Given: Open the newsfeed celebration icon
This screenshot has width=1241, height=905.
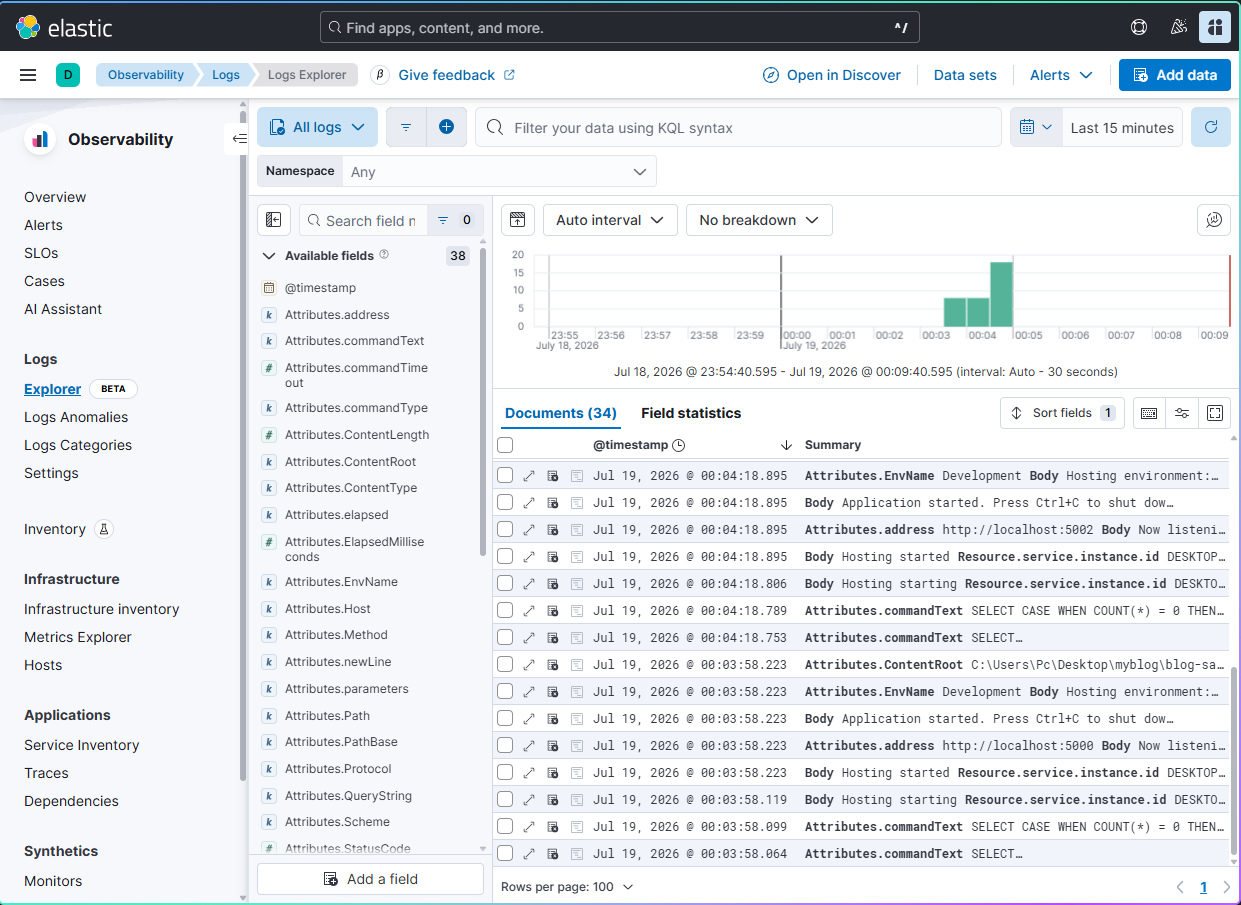Looking at the screenshot, I should tap(1178, 27).
